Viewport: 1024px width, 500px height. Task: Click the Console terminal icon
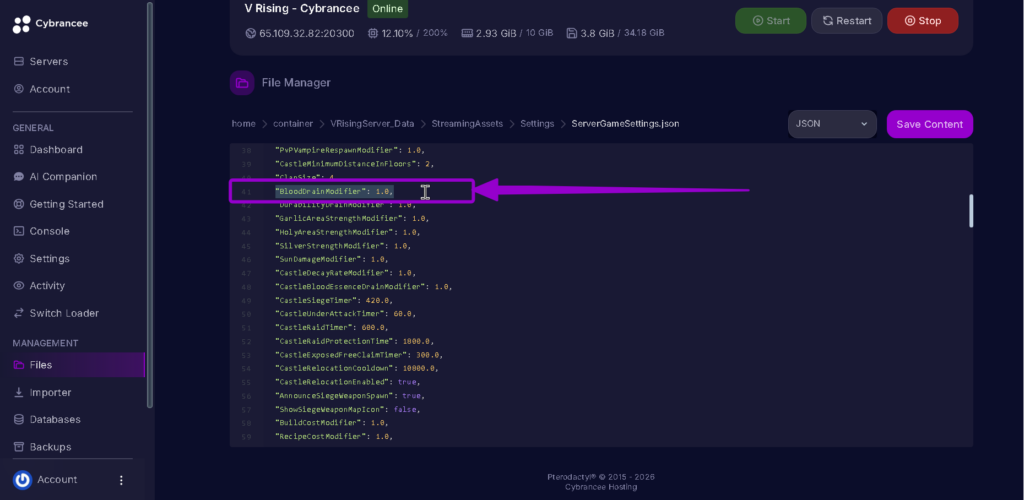pyautogui.click(x=19, y=231)
